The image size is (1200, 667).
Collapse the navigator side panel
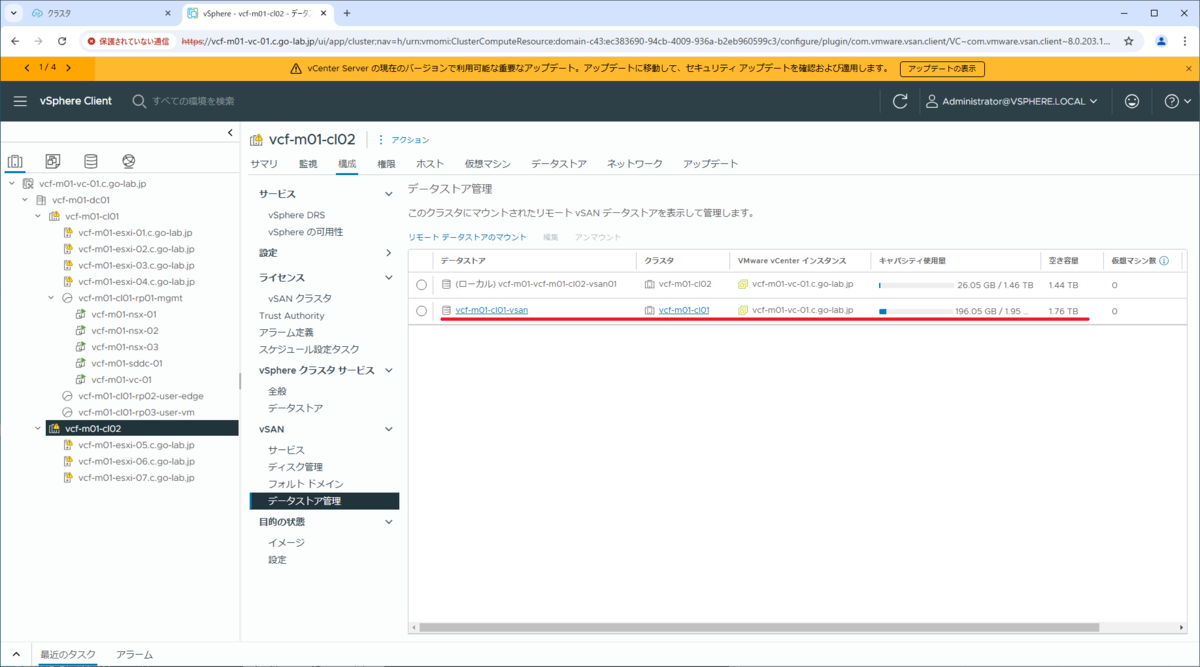click(231, 133)
